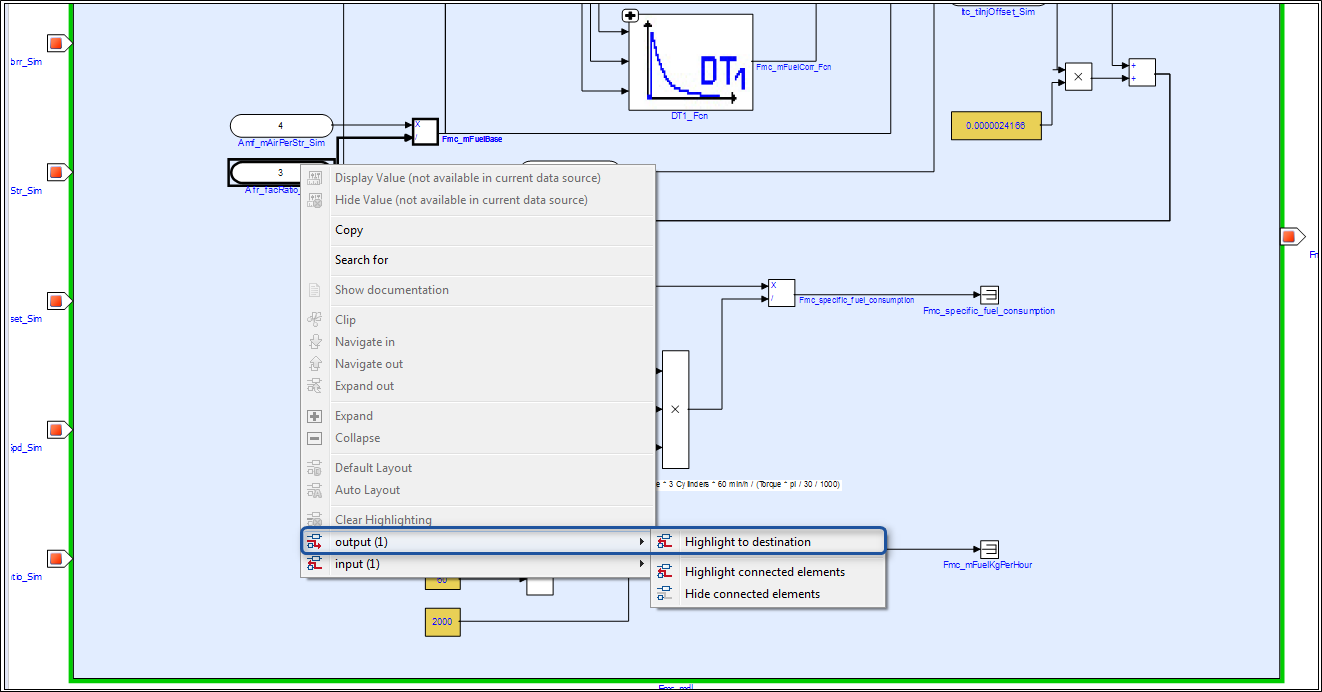Click the multiplication block beside the adder
This screenshot has width=1322, height=692.
tap(1078, 77)
